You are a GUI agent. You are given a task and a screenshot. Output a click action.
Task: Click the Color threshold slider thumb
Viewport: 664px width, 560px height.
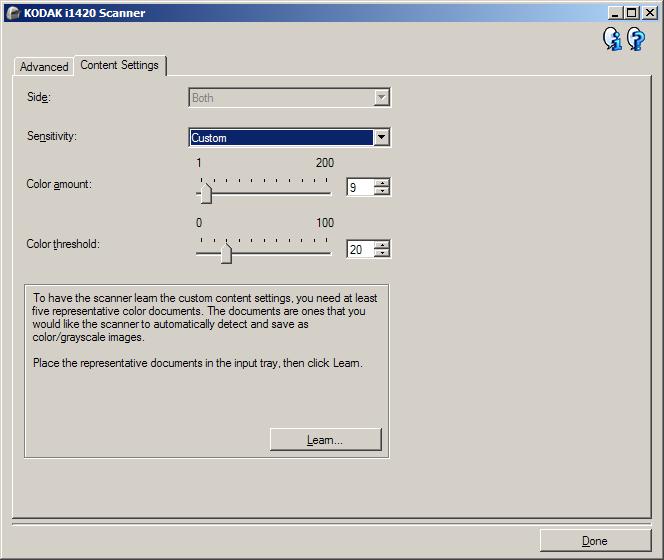point(227,253)
